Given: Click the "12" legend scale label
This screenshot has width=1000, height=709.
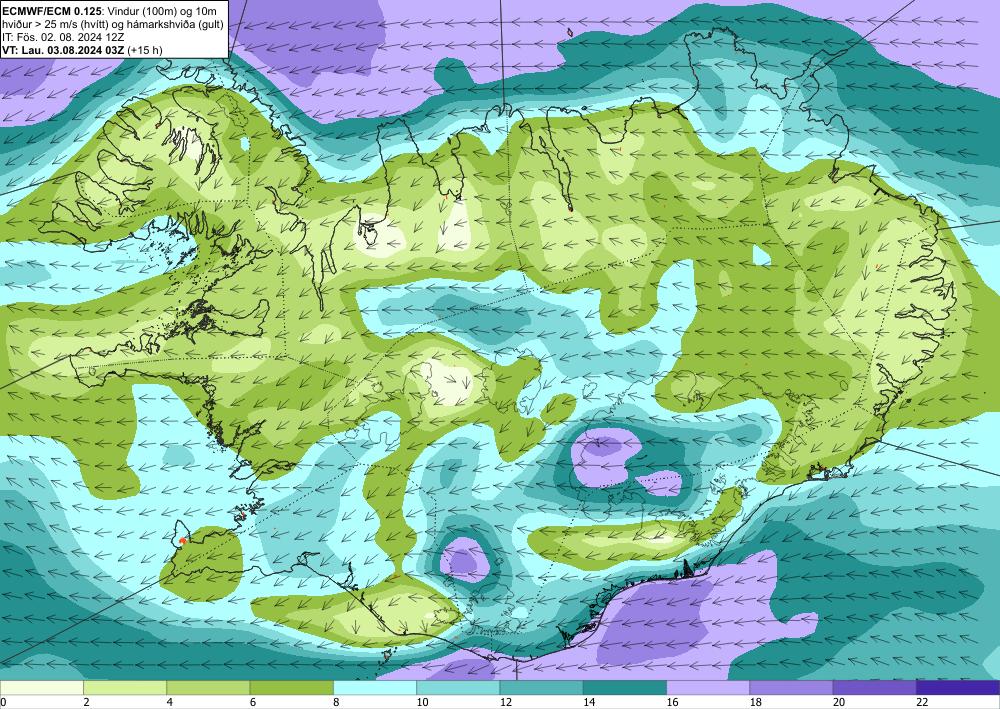Looking at the screenshot, I should tap(506, 702).
